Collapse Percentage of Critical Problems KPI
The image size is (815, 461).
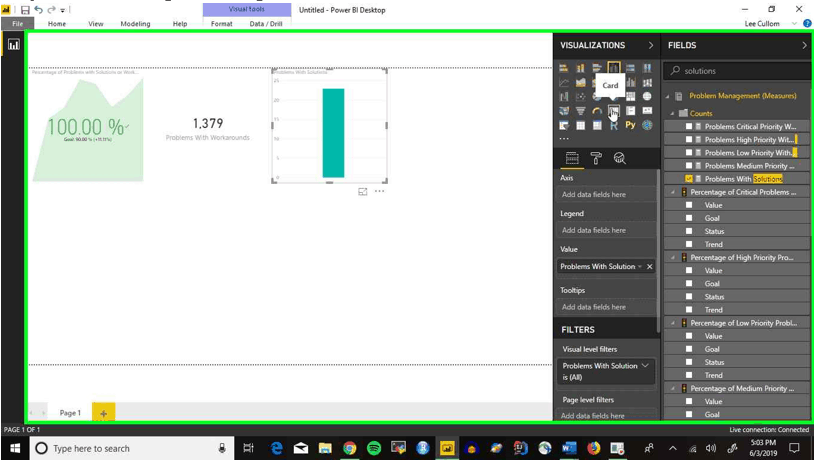(673, 192)
